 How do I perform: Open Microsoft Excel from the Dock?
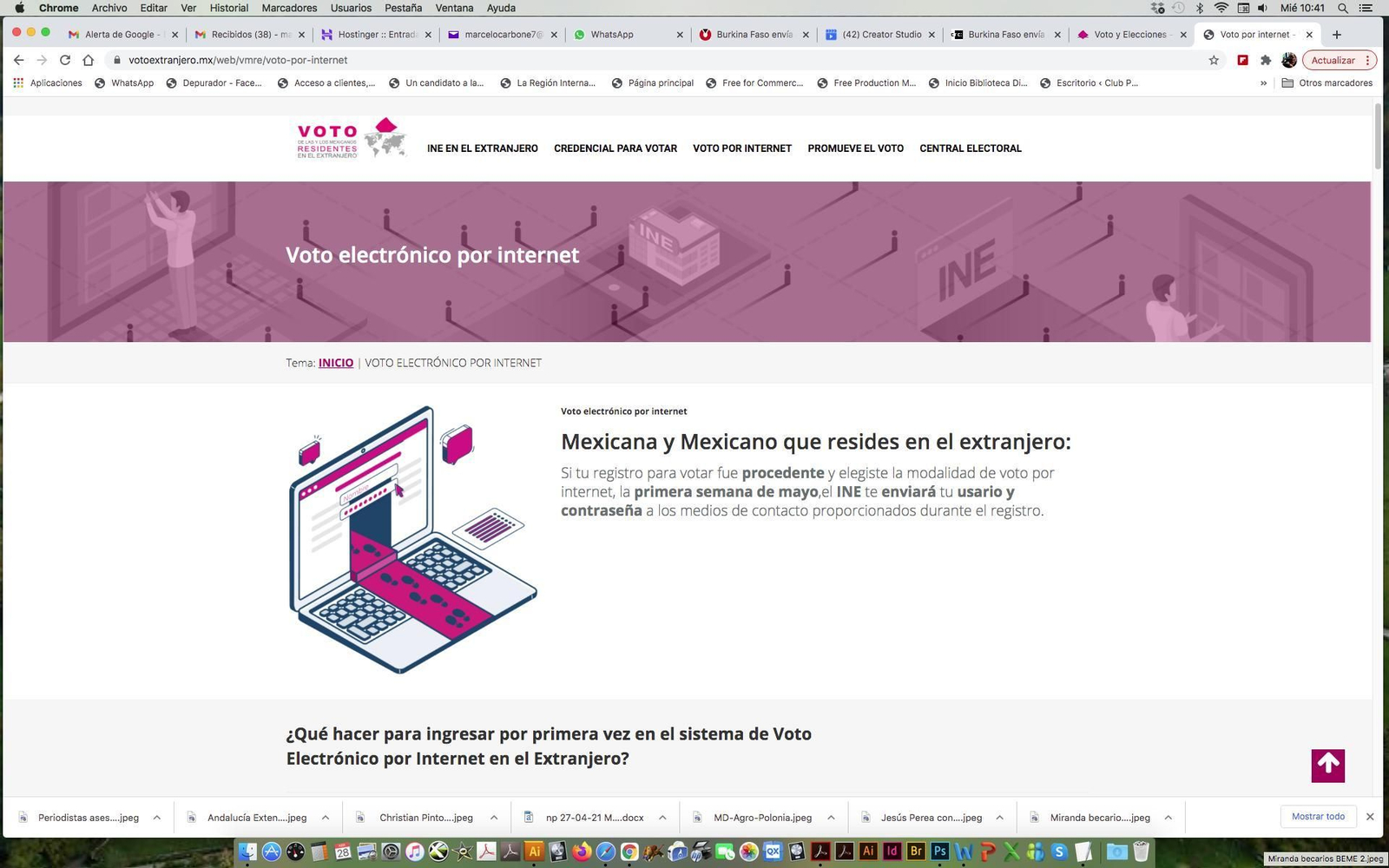click(x=1010, y=852)
